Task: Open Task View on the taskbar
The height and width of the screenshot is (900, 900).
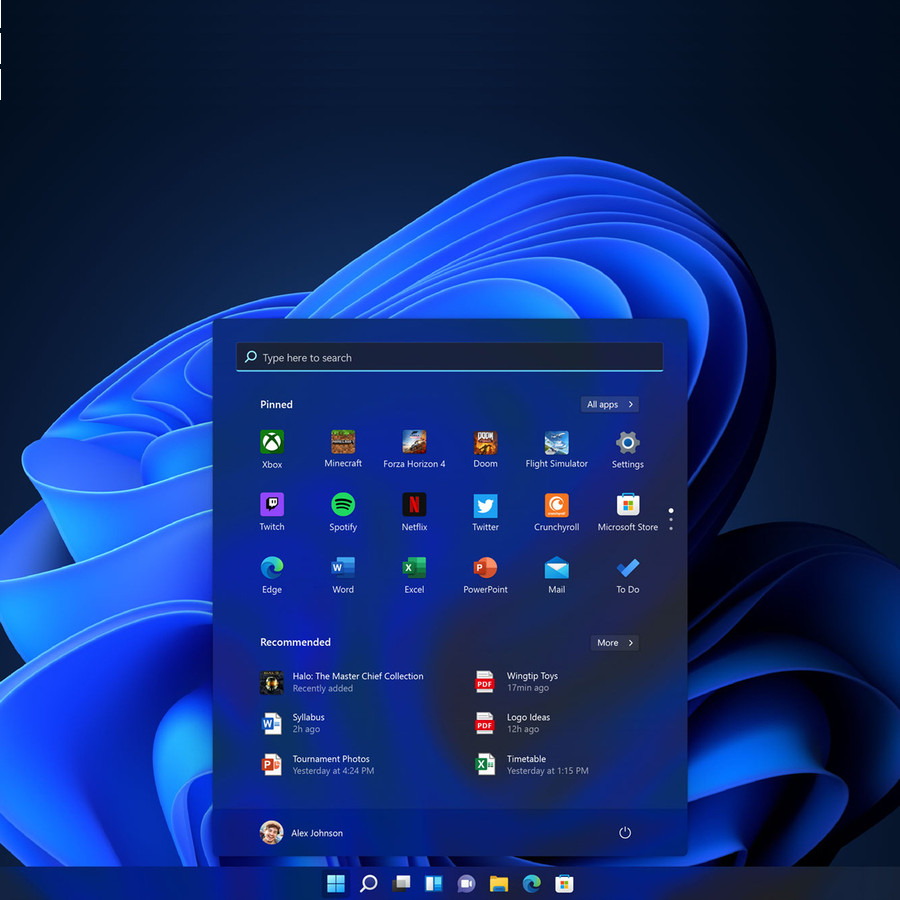Action: coord(401,883)
